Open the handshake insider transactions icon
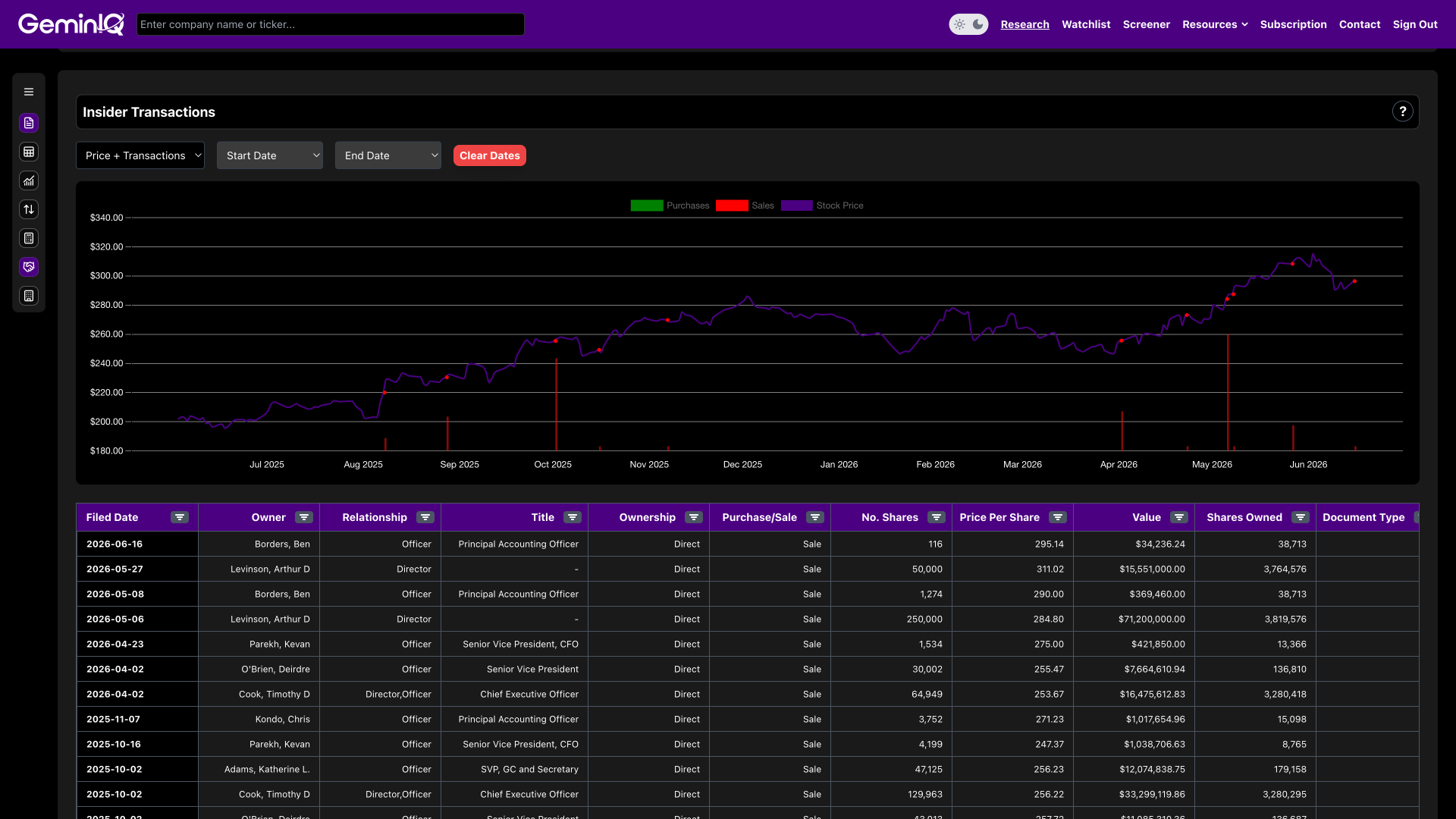 click(x=29, y=267)
